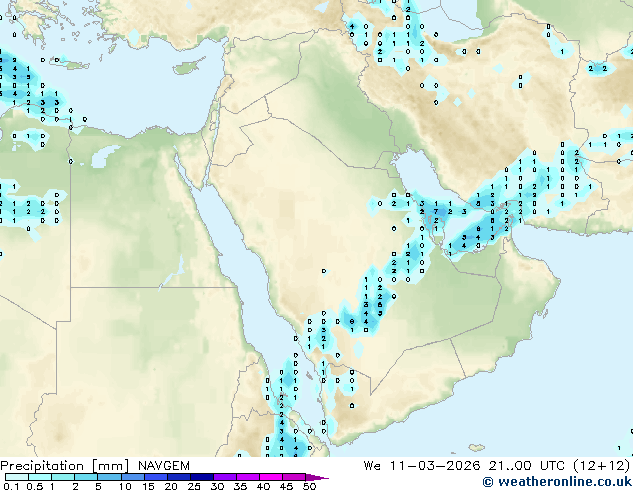The height and width of the screenshot is (490, 634).
Task: Click the date text '11-03-2026'
Action: click(x=435, y=465)
